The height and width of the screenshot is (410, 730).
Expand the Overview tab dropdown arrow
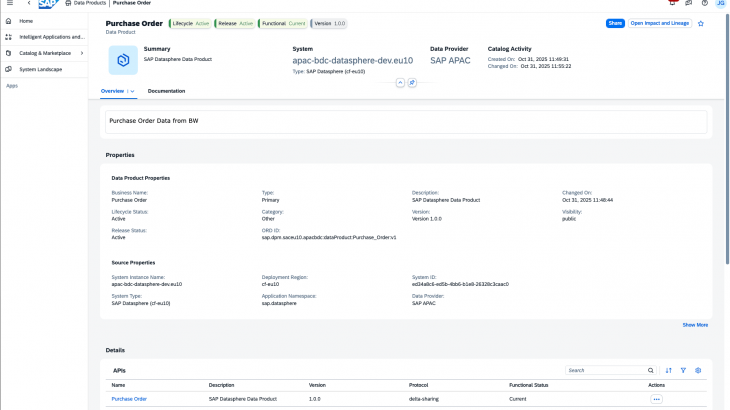132,91
